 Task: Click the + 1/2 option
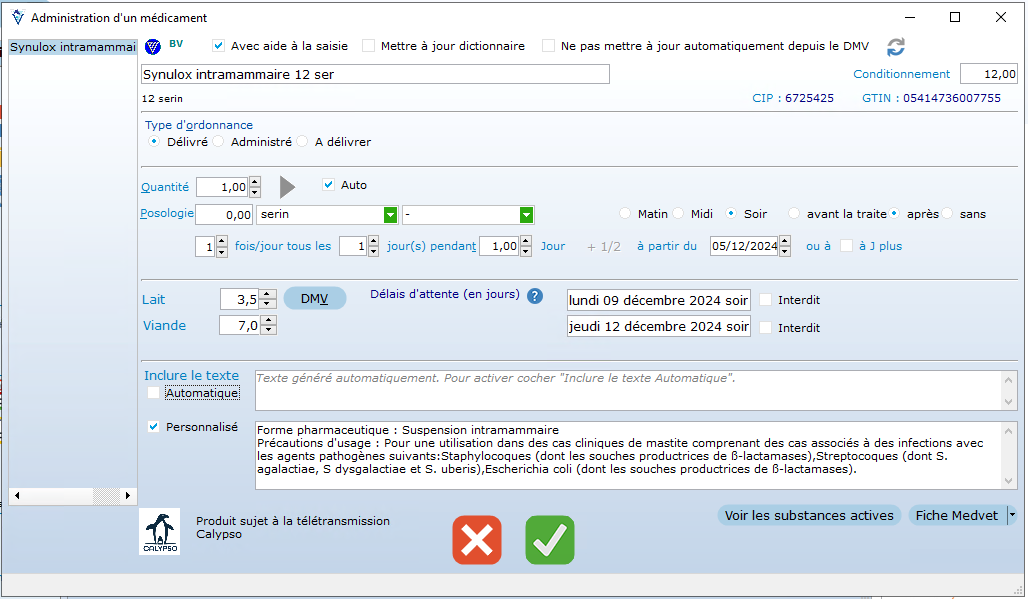click(604, 246)
